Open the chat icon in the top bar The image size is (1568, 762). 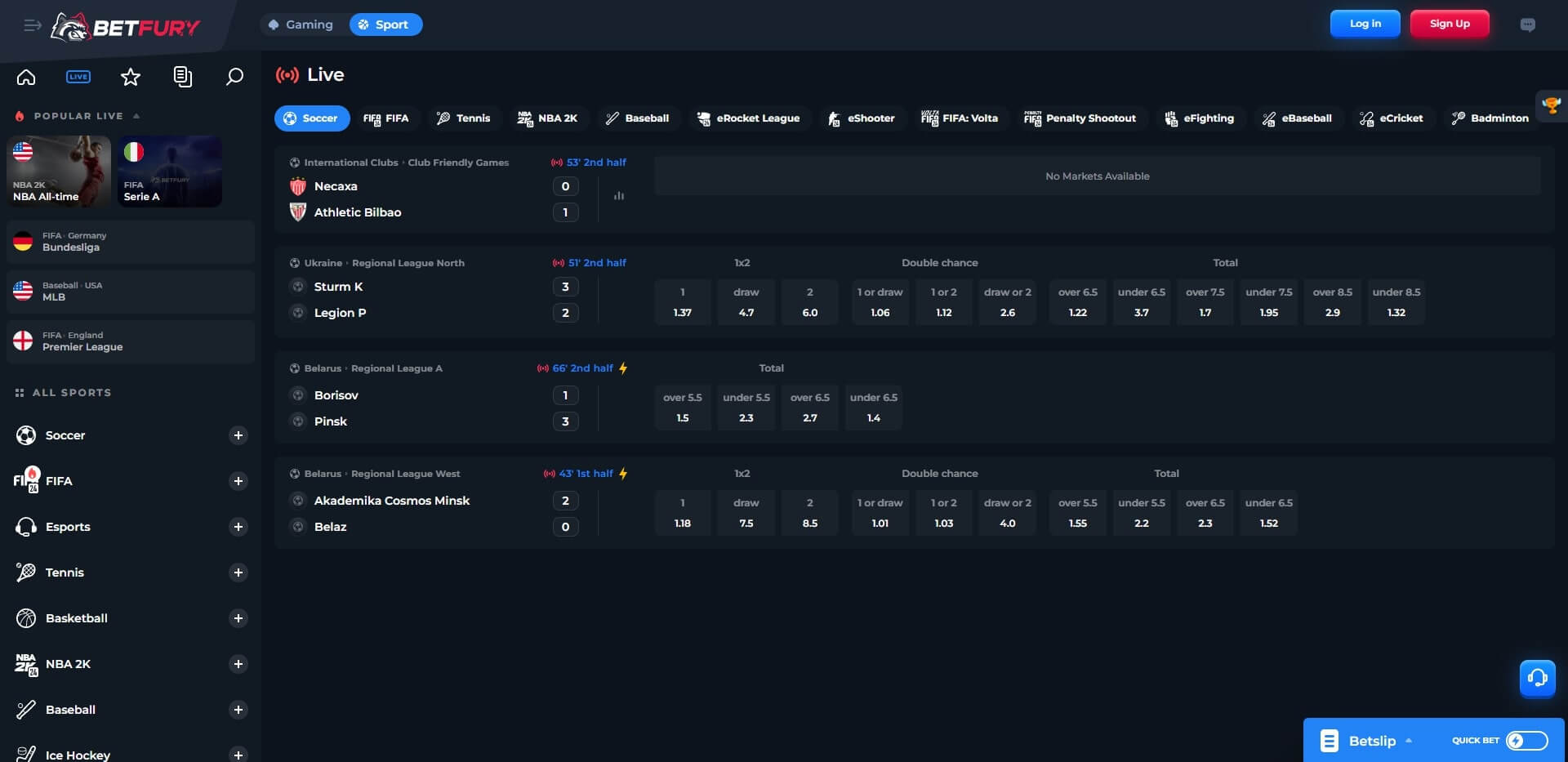coord(1528,25)
